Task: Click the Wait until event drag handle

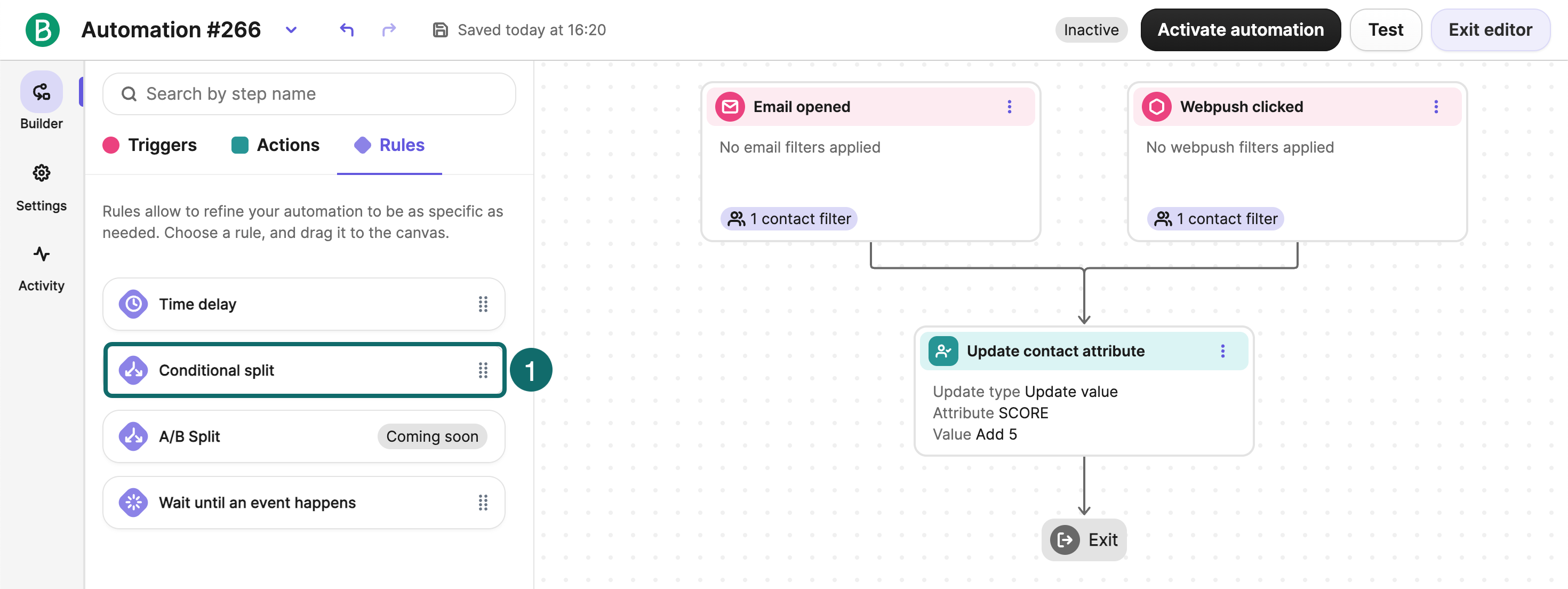Action: click(483, 503)
